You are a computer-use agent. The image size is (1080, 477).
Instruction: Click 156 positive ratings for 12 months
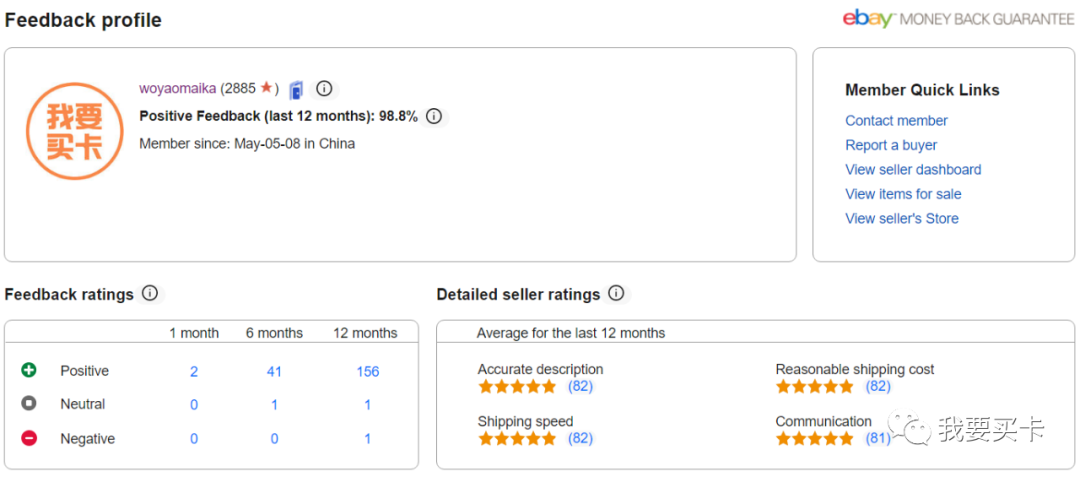pos(367,371)
